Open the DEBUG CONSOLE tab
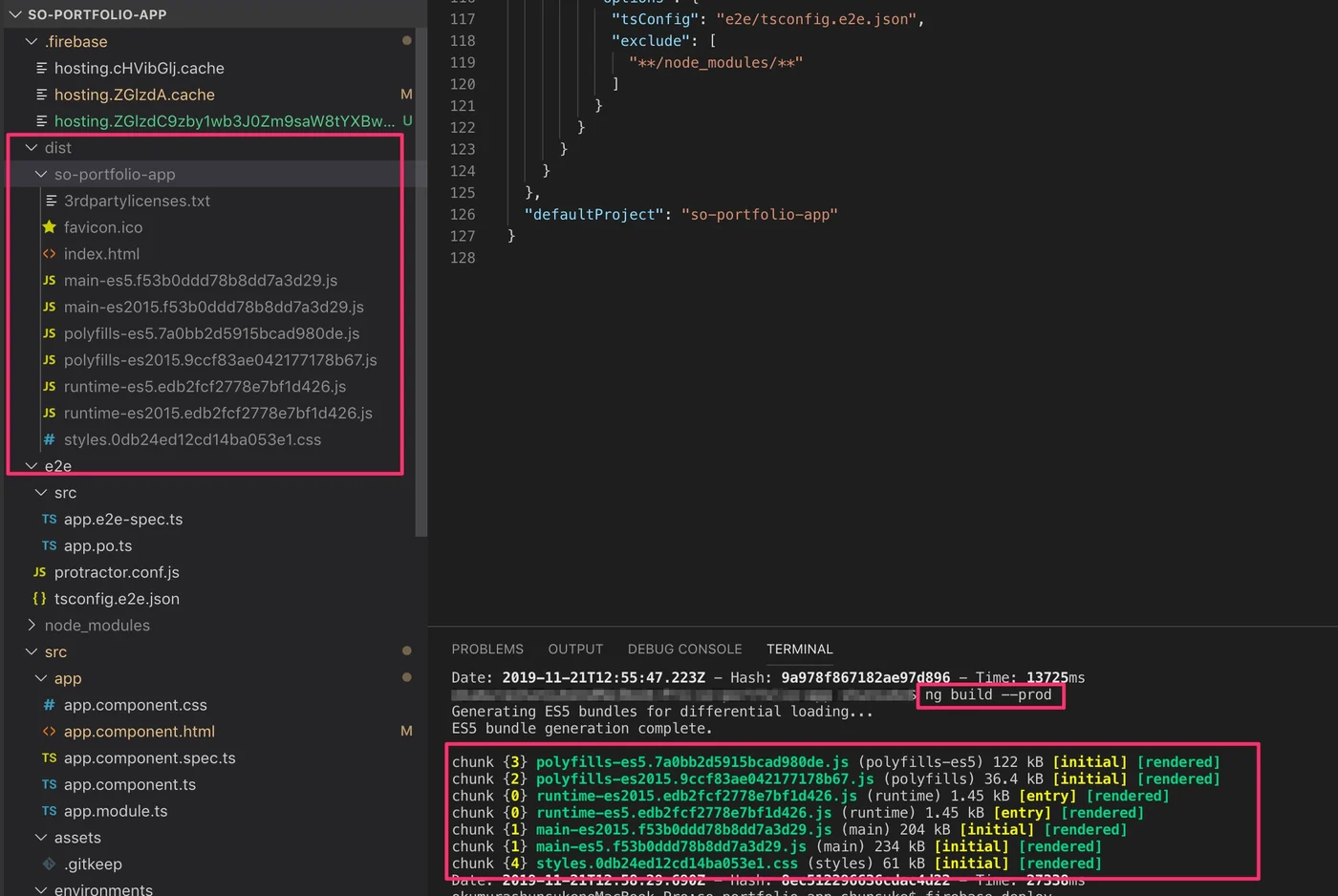The image size is (1338, 896). (x=684, y=649)
